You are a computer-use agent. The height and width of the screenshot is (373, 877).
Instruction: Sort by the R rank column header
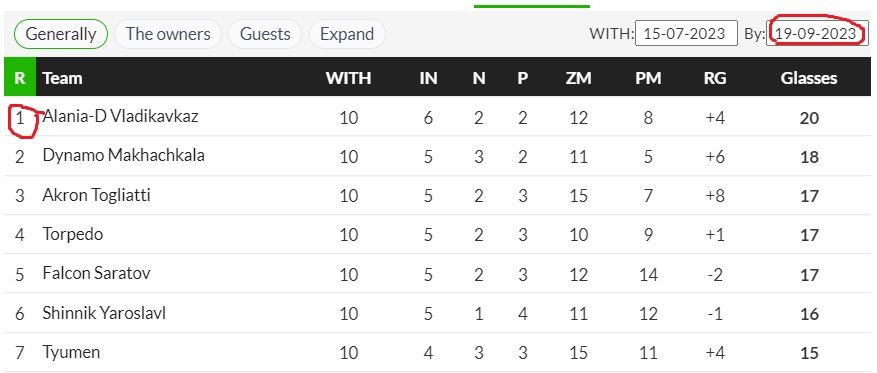click(x=20, y=77)
